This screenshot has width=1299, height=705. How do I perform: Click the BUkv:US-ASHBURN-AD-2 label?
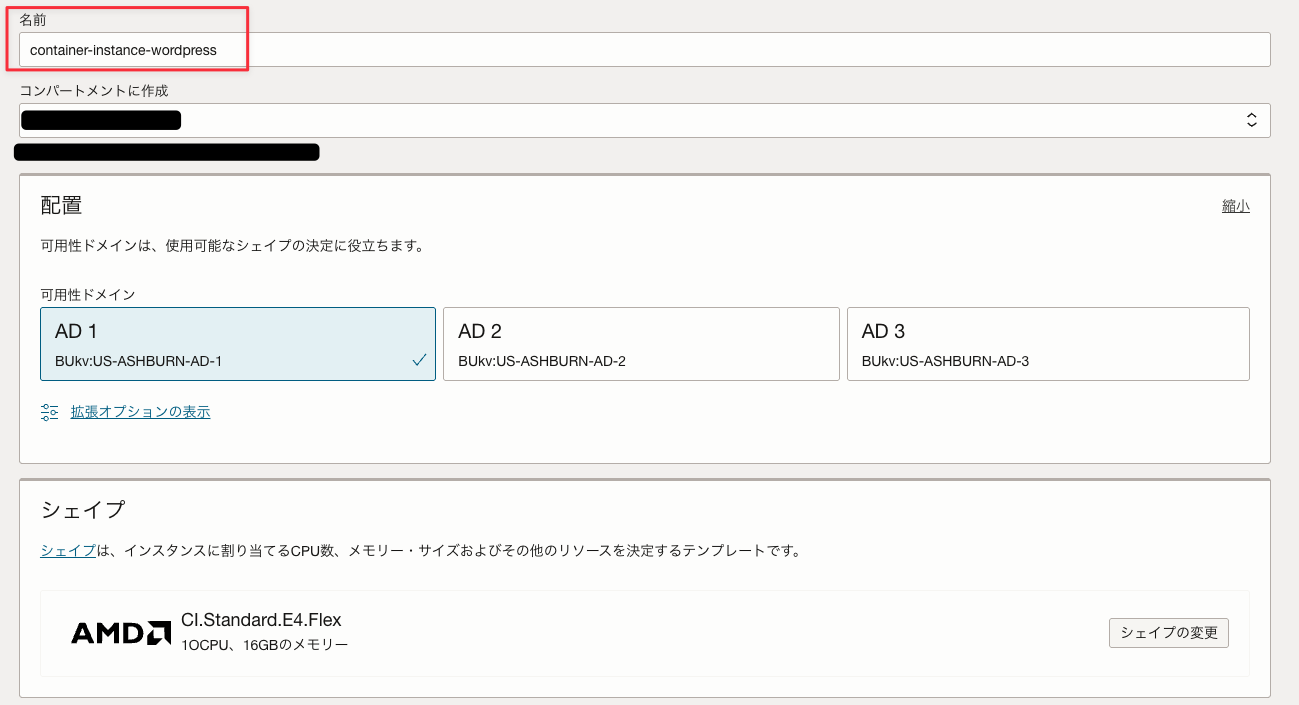[541, 361]
